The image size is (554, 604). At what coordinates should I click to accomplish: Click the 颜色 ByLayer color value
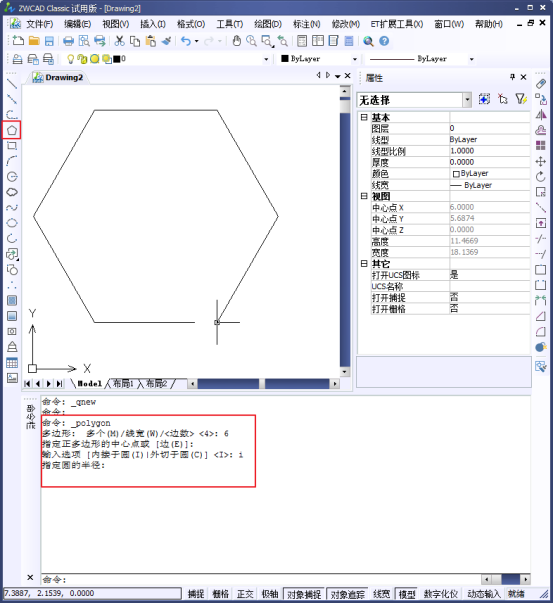point(490,173)
